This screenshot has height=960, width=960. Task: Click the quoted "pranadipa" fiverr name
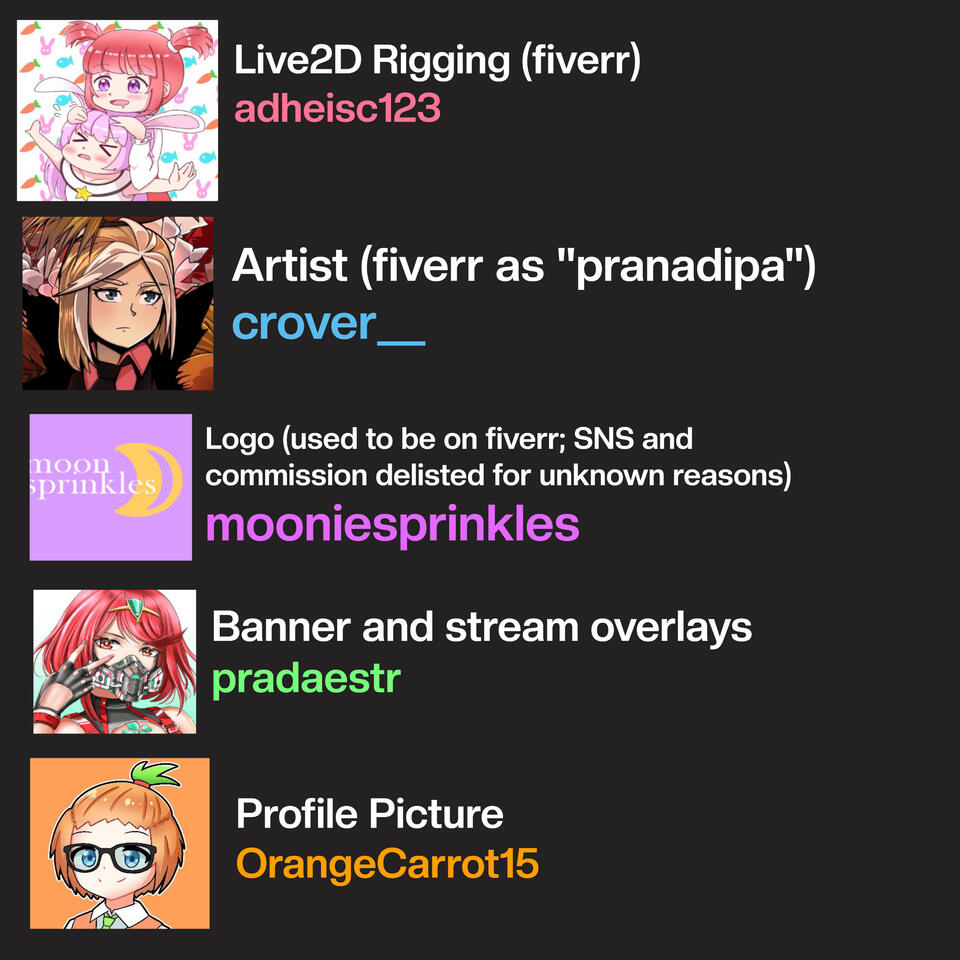[x=680, y=267]
